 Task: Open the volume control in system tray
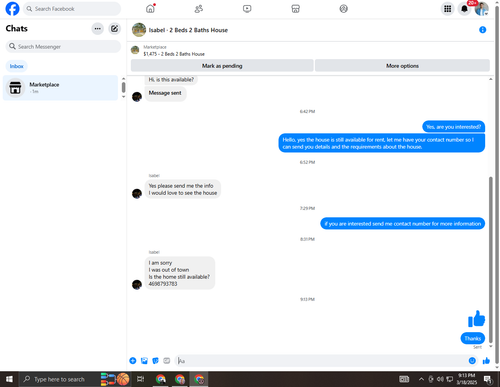[x=440, y=379]
